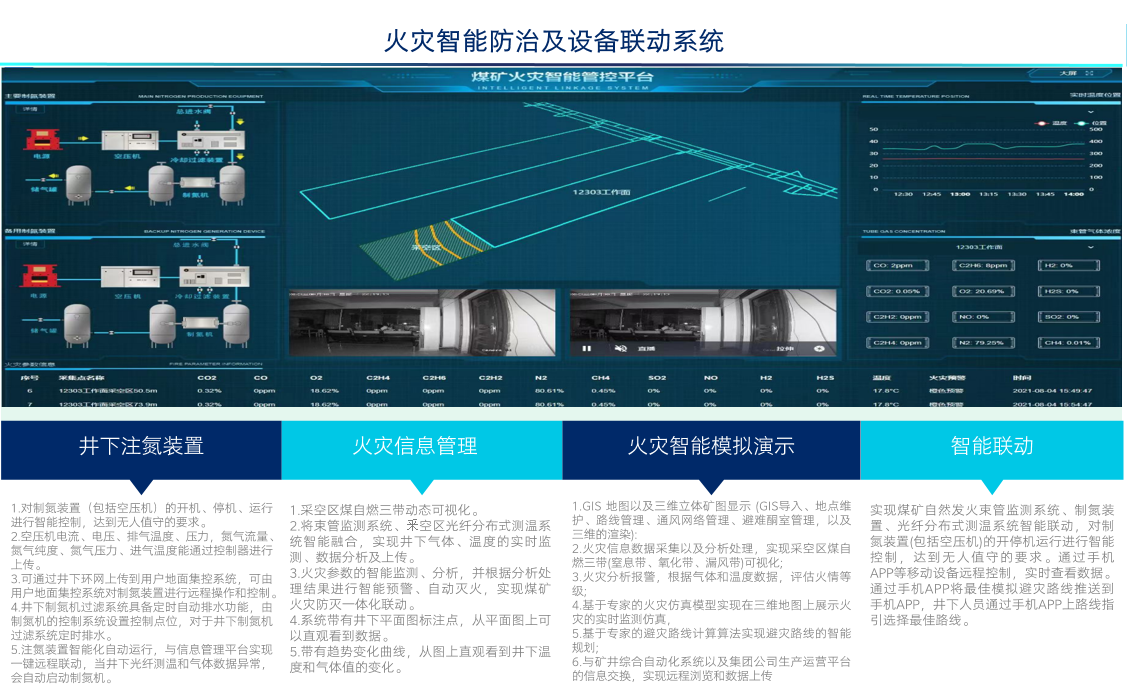Screen dimensions: 1127x696
Task: Click the 拉伸 stretch button on the video
Action: [785, 349]
